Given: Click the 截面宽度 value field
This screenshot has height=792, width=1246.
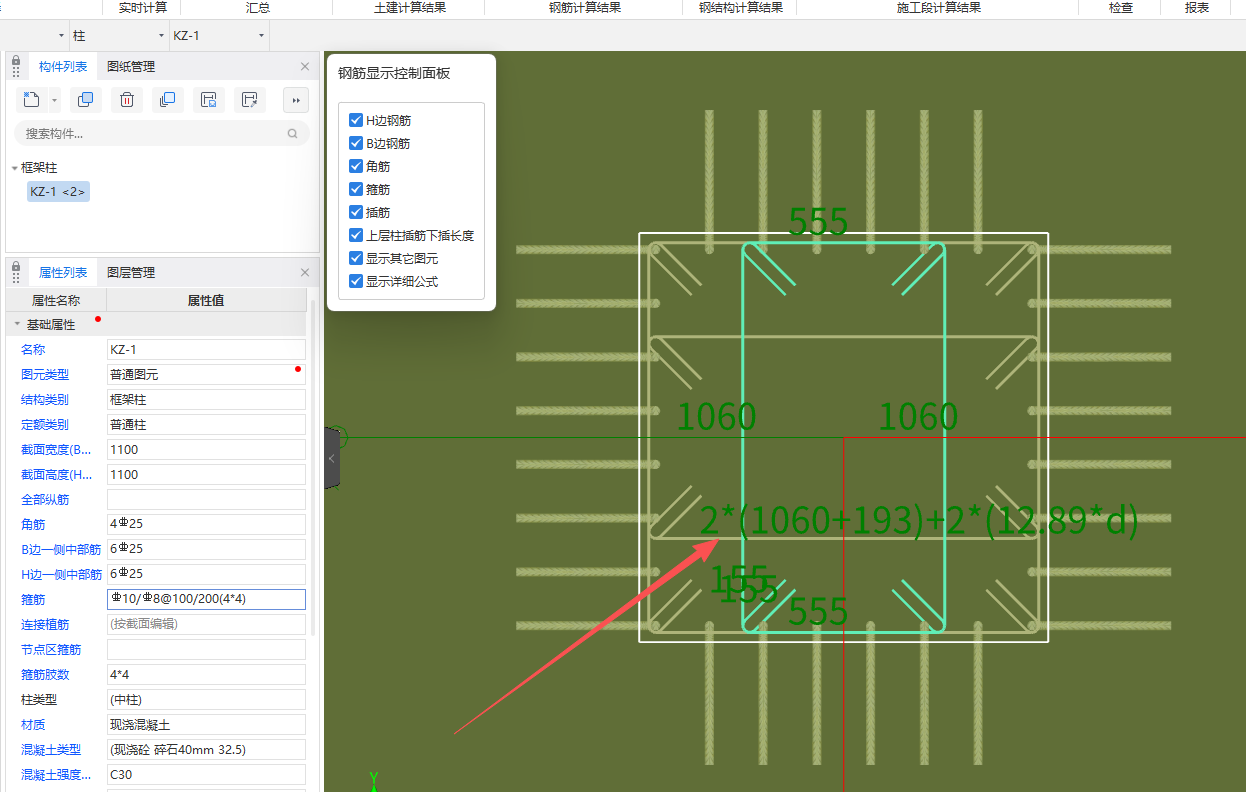Looking at the screenshot, I should 206,449.
